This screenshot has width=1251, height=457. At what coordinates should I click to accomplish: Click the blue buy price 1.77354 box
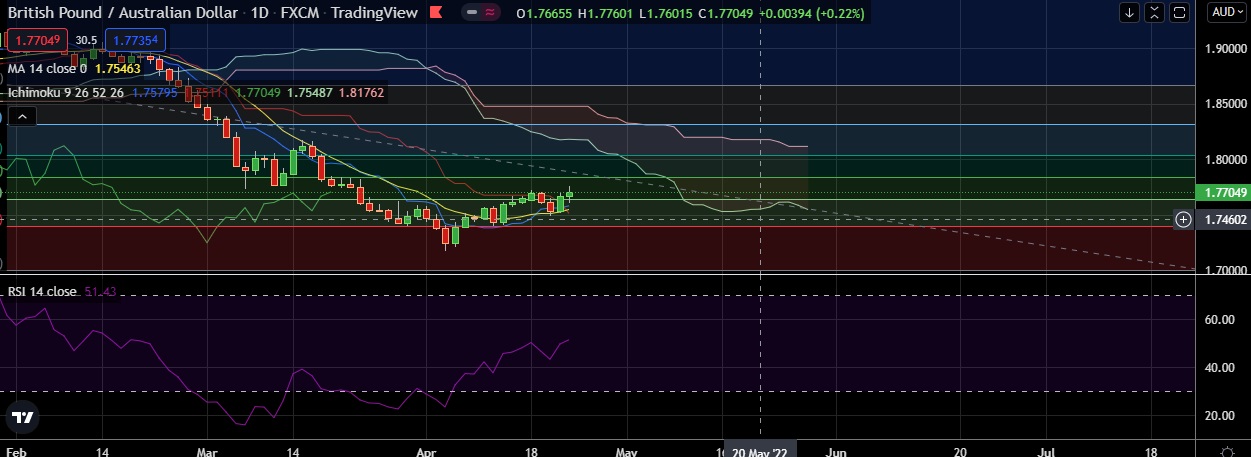pyautogui.click(x=135, y=40)
